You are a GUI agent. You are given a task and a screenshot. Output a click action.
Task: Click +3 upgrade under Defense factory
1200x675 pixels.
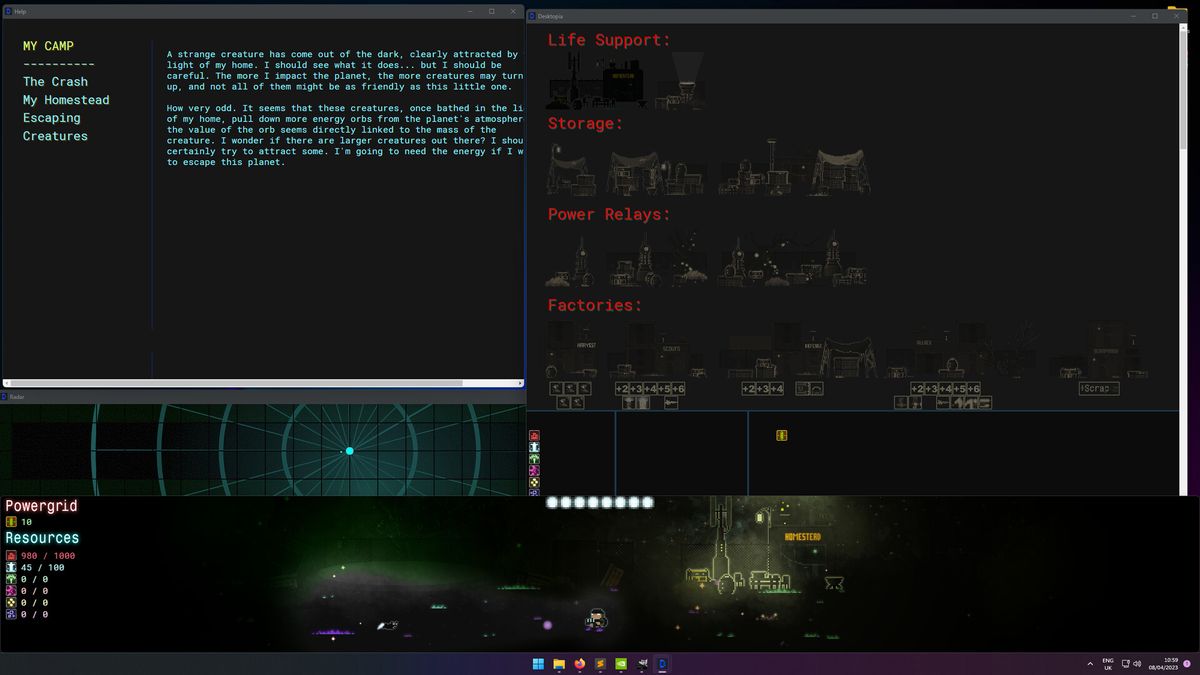coord(763,389)
